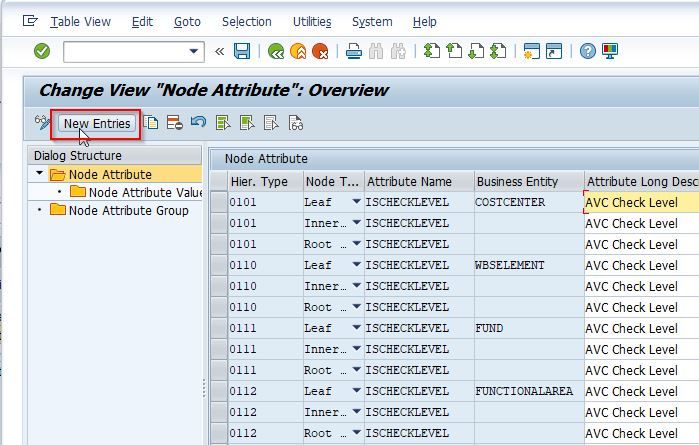Screen dimensions: 699x445
Task: Open the Help menu
Action: pos(424,21)
